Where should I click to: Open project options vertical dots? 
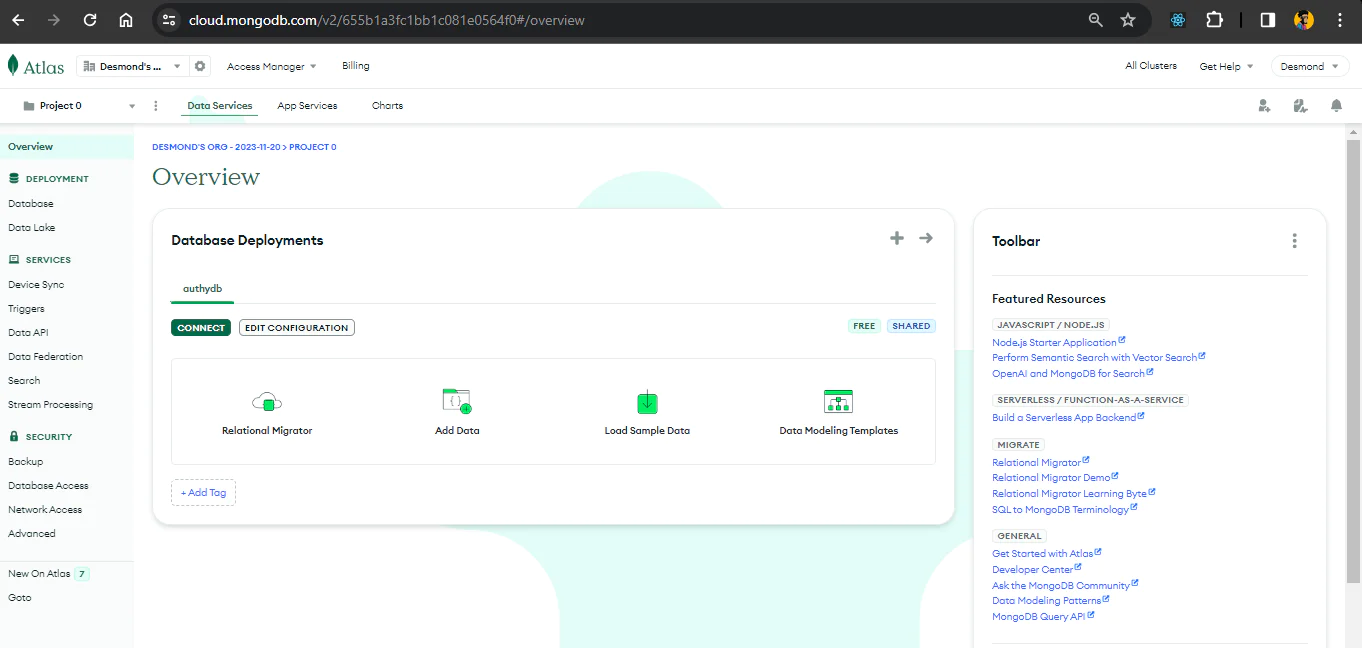[x=156, y=106]
